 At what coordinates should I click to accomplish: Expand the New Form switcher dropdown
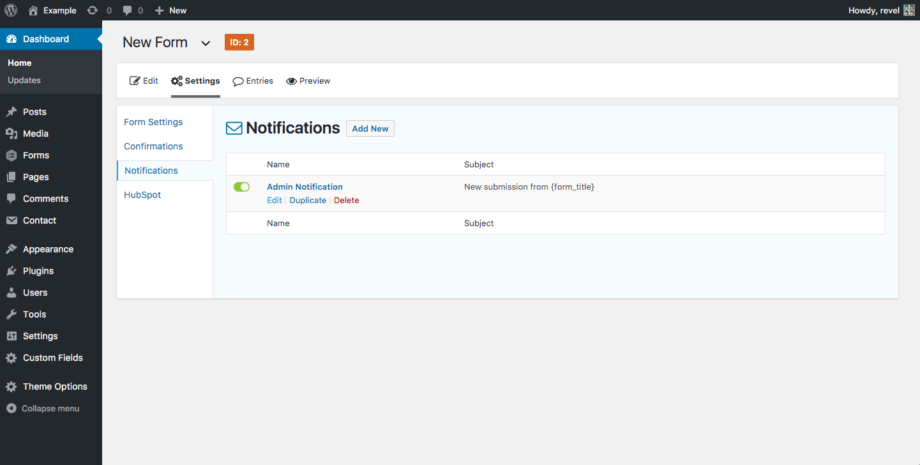pos(206,43)
